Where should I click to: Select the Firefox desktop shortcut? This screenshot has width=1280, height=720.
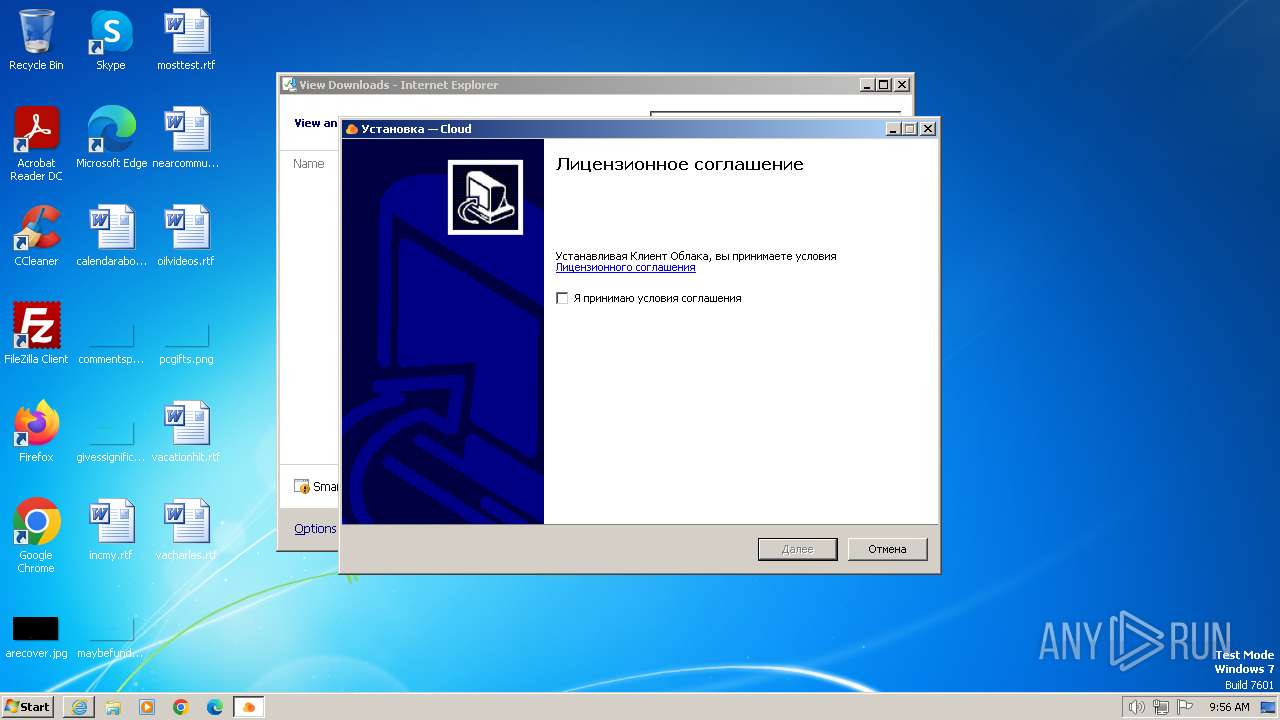36,431
